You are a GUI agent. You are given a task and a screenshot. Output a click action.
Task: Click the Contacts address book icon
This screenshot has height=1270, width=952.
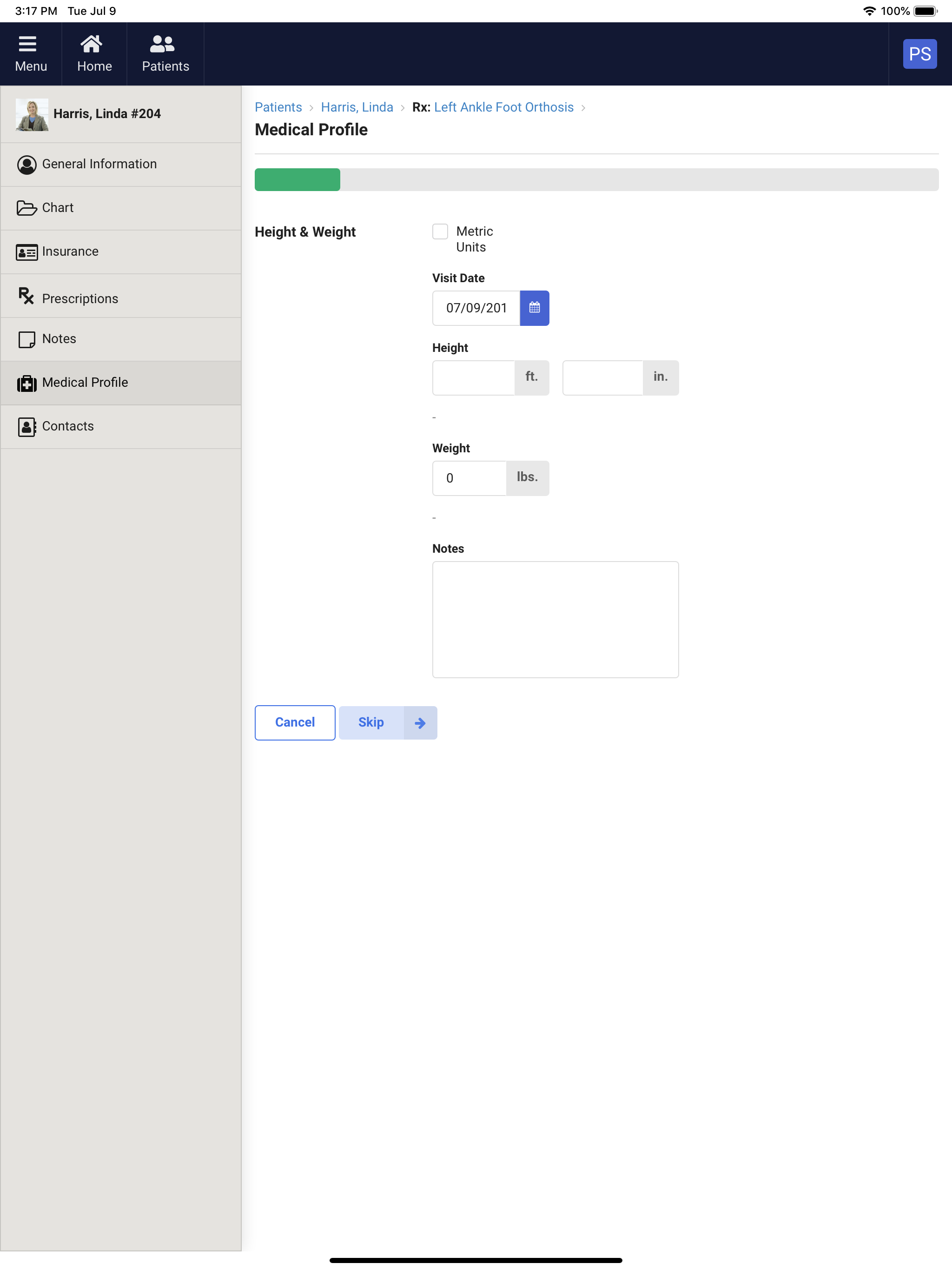click(x=26, y=427)
